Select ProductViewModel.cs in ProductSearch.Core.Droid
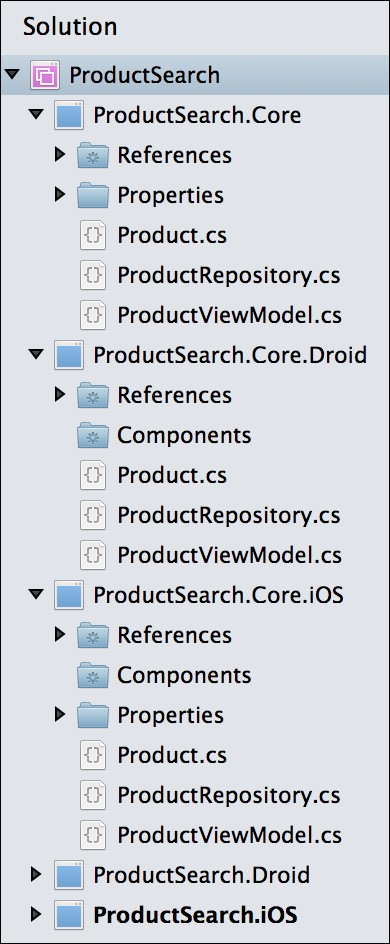 (229, 555)
